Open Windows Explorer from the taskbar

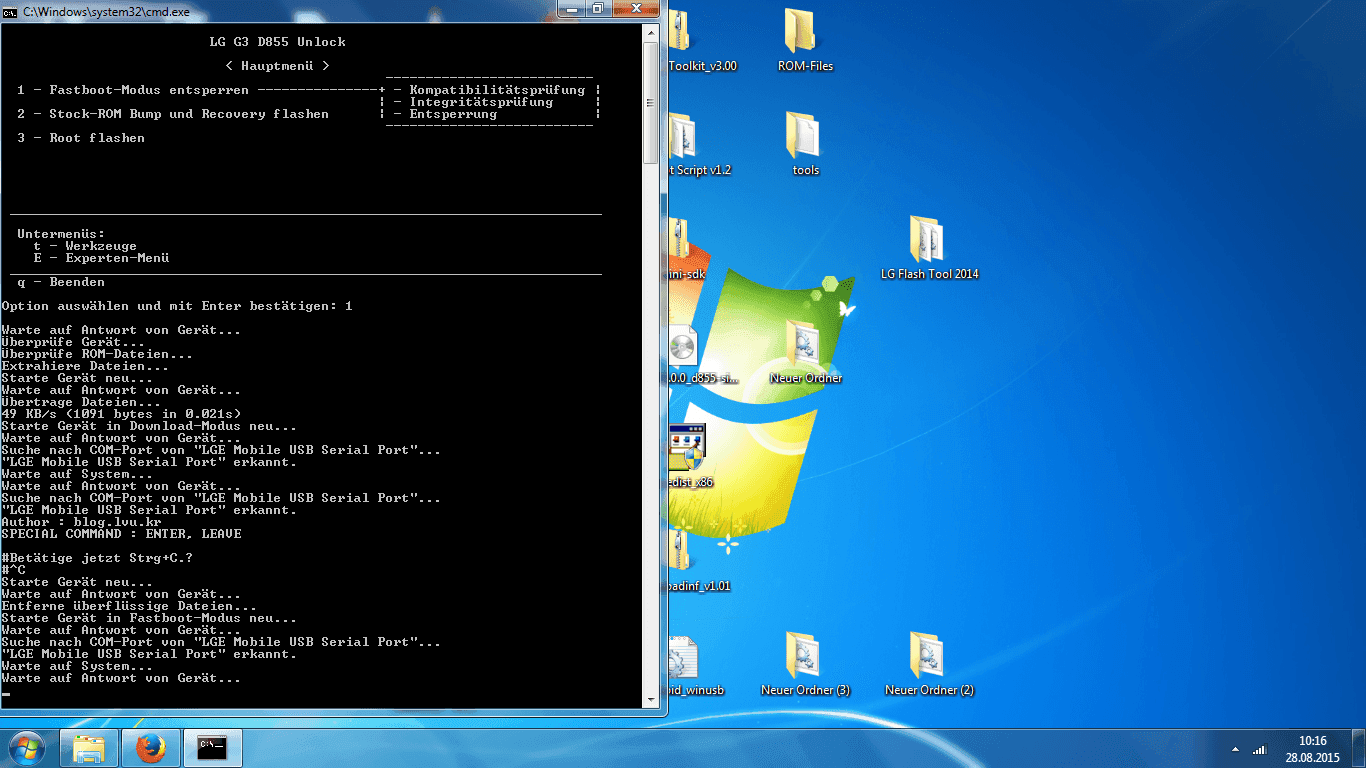[89, 748]
